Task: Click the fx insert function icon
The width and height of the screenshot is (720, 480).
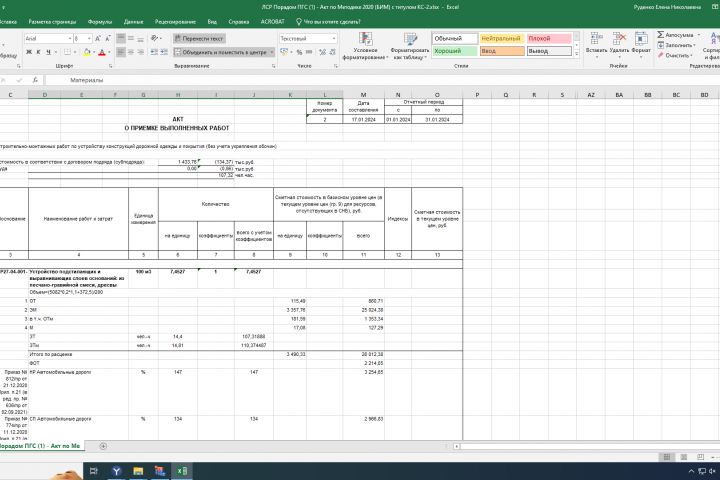Action: coord(35,80)
